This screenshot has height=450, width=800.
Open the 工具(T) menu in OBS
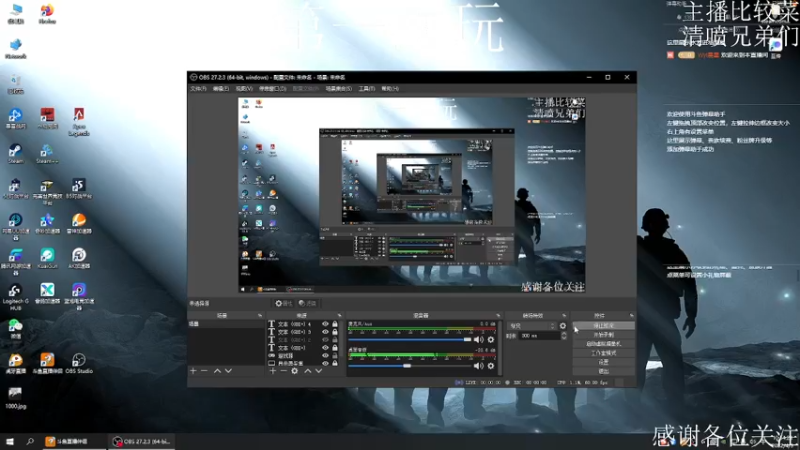click(x=367, y=89)
